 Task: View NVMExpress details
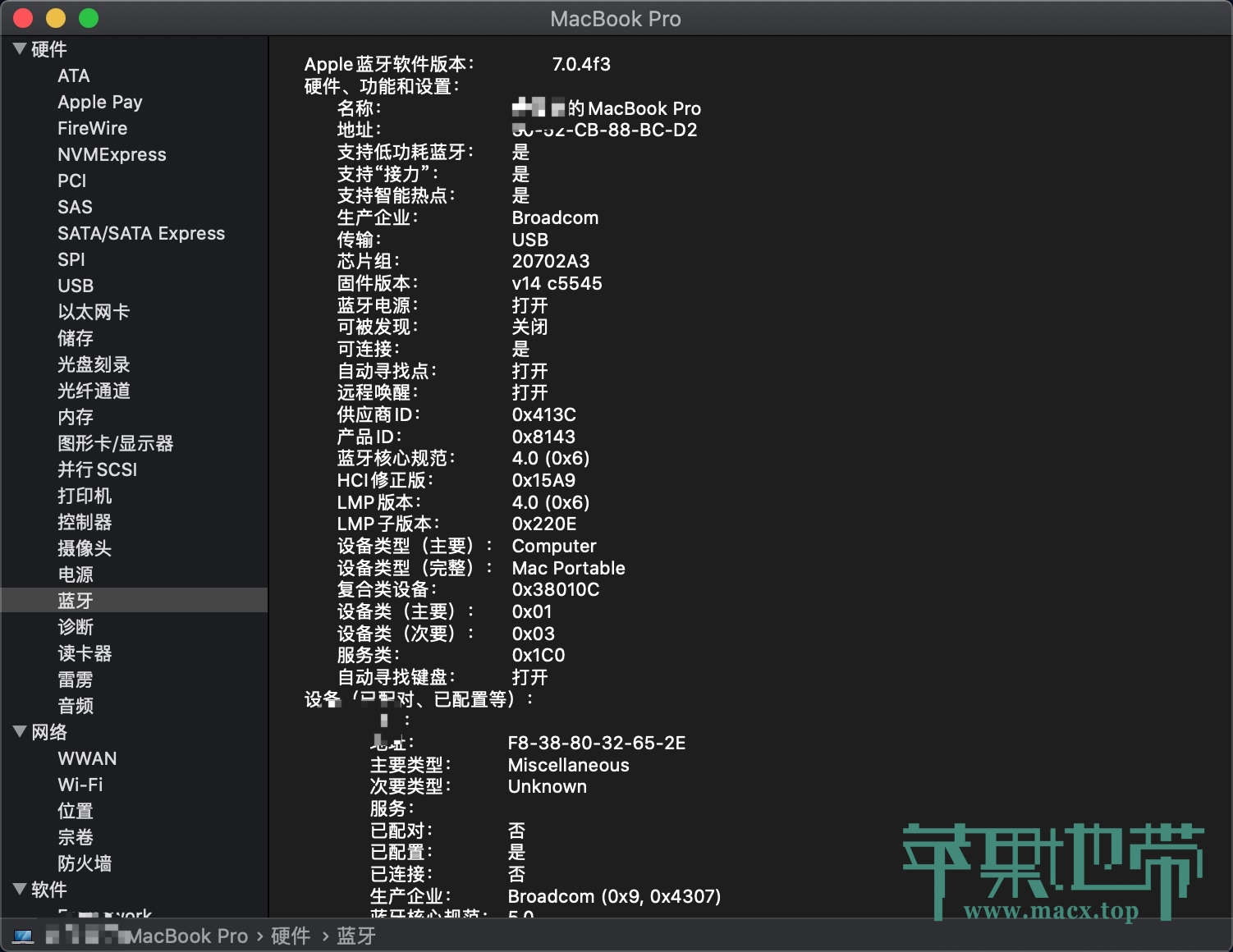tap(112, 154)
